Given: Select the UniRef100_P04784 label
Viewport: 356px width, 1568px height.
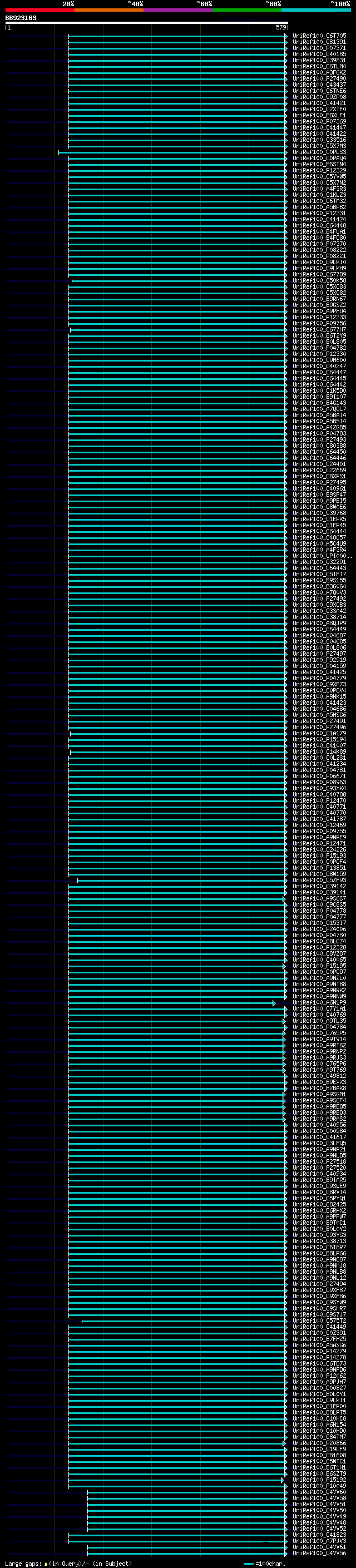Looking at the screenshot, I should click(319, 1027).
